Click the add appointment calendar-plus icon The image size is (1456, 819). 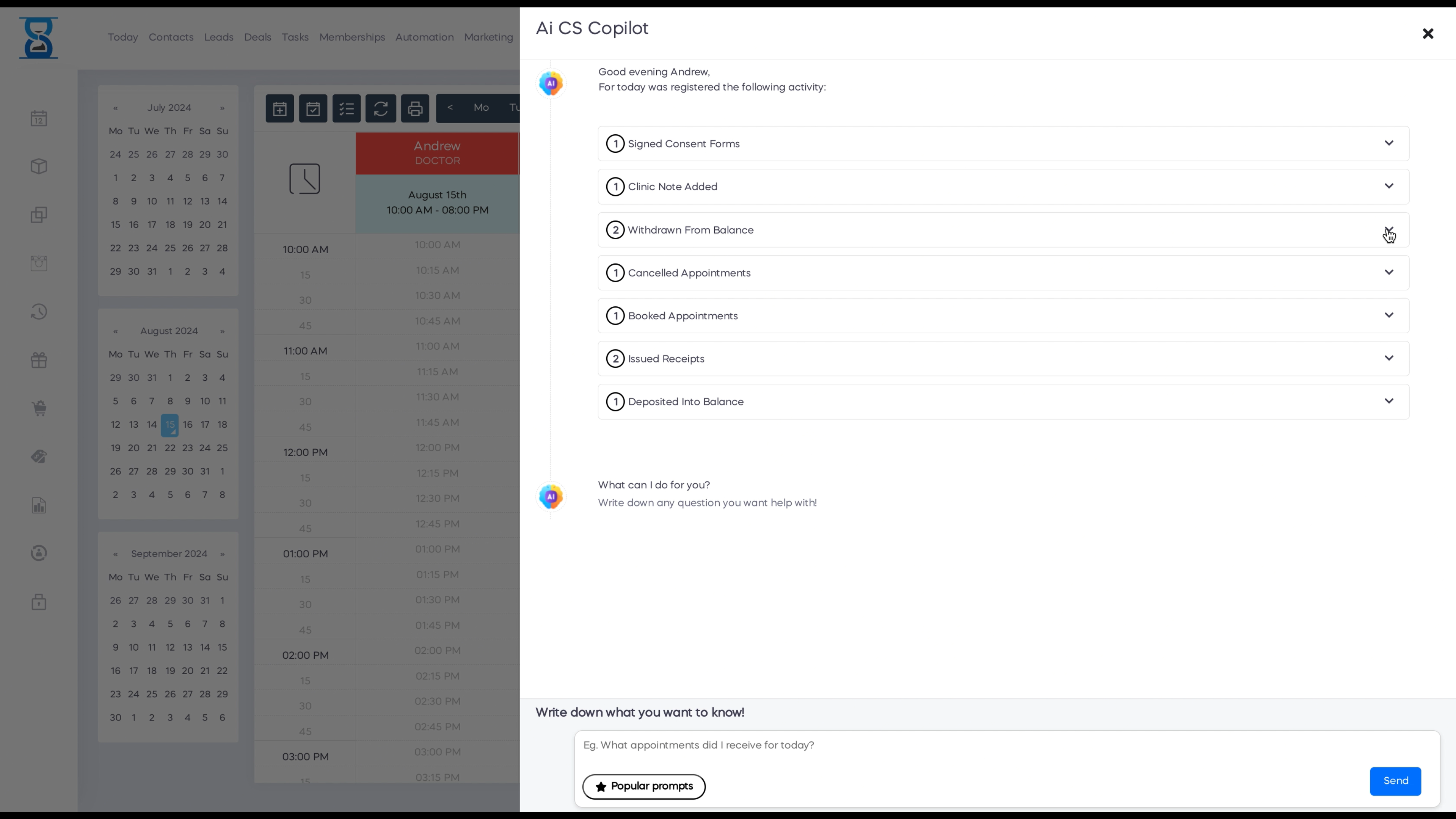[280, 108]
